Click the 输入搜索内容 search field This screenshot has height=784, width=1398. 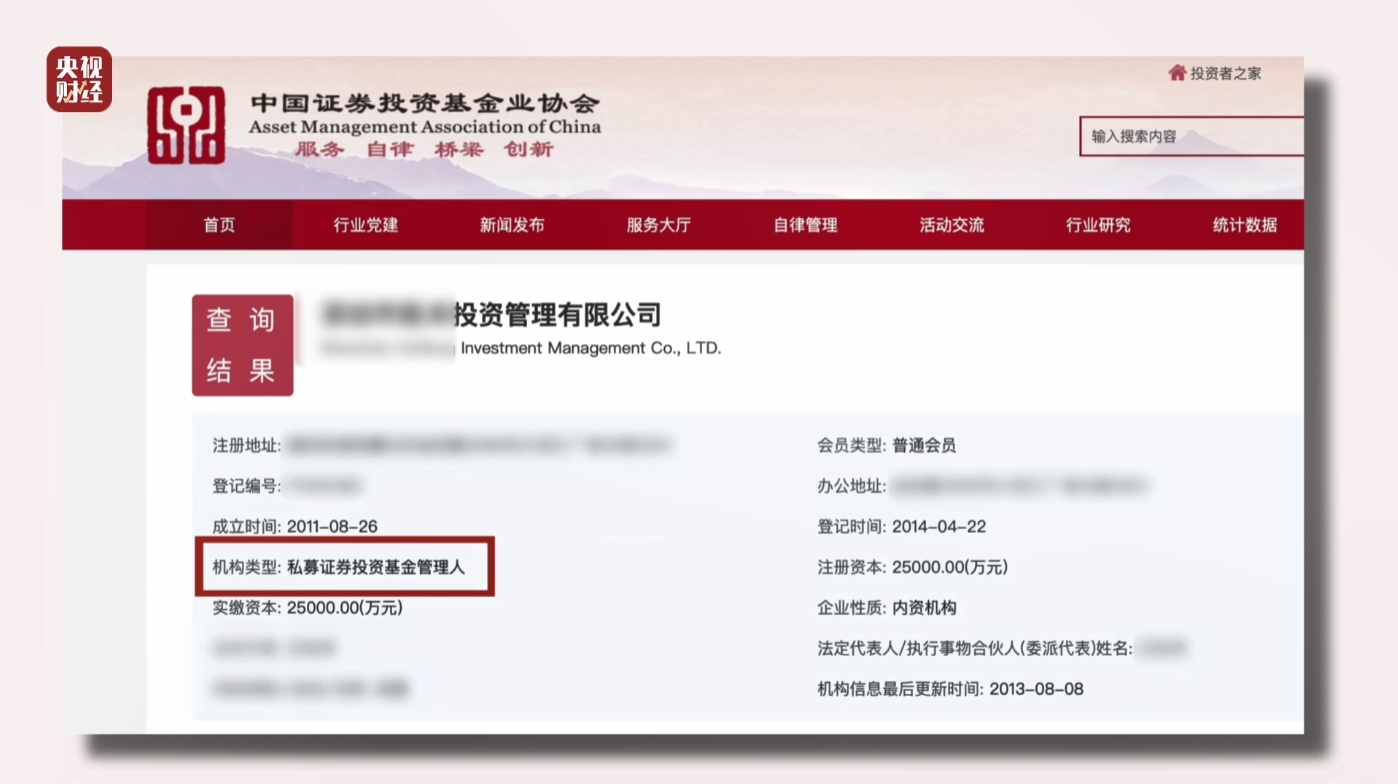[x=1190, y=137]
